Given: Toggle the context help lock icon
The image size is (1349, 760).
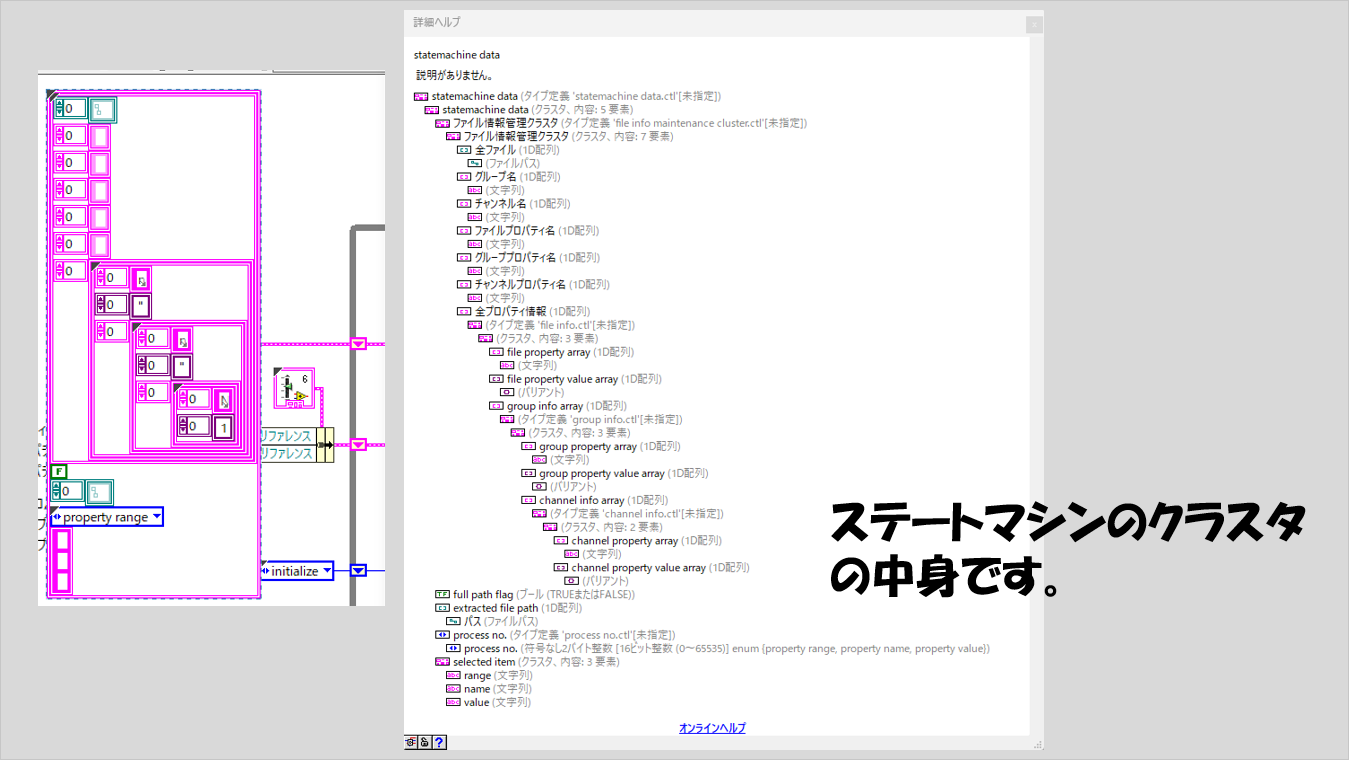Looking at the screenshot, I should [425, 742].
